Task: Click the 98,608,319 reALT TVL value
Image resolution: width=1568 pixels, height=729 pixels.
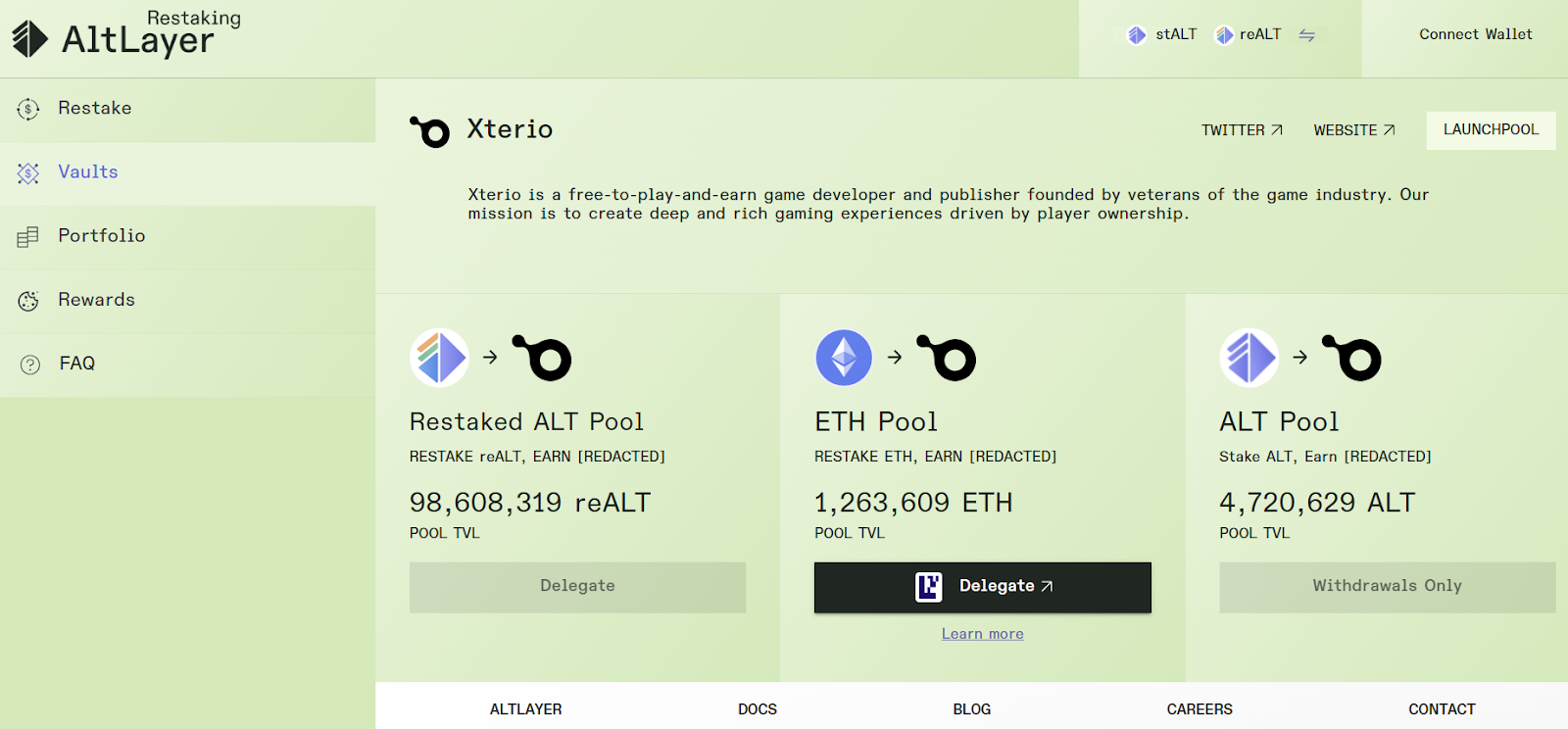Action: pos(530,503)
